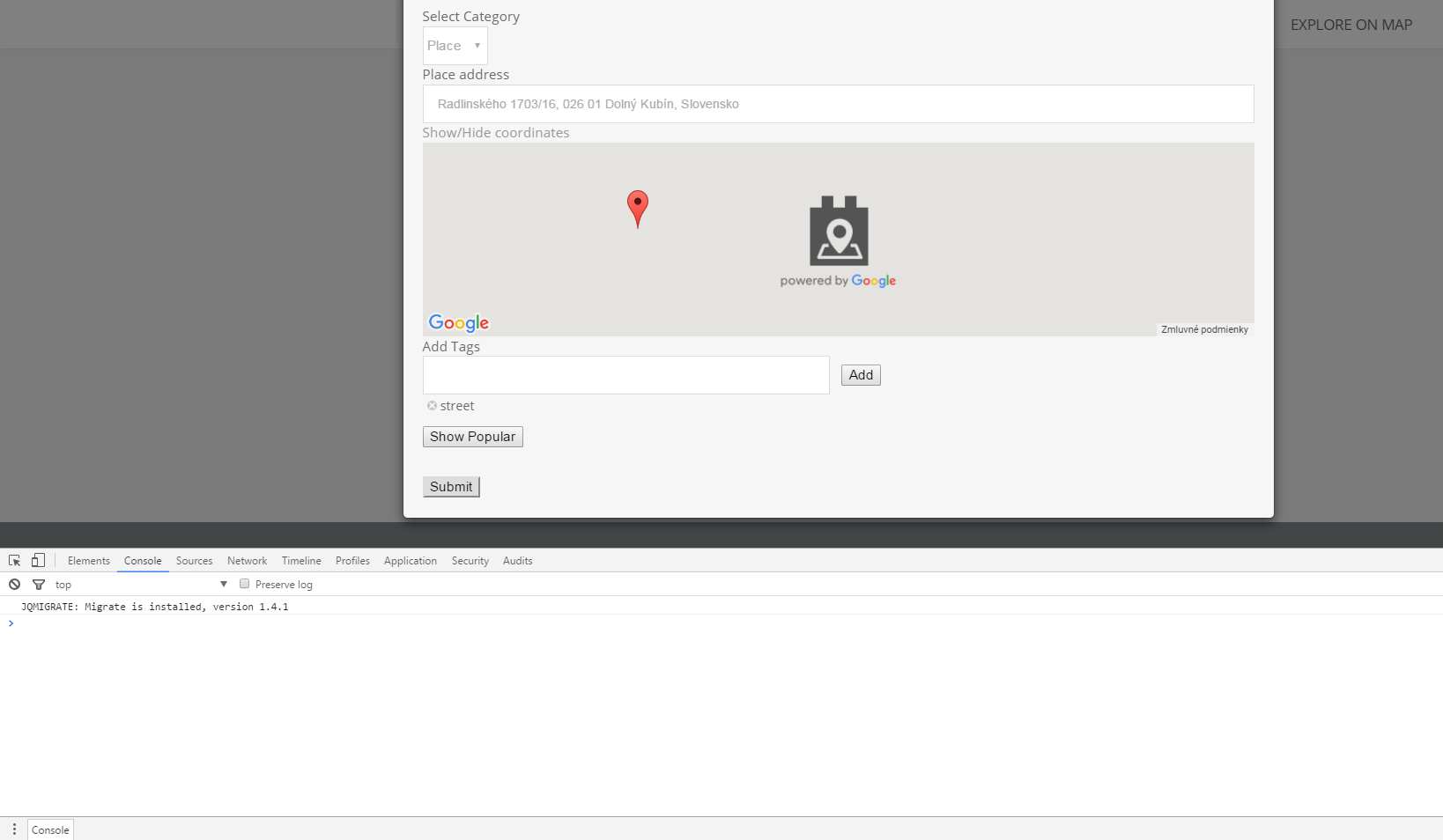Viewport: 1443px width, 840px height.
Task: Switch to the Elements tab
Action: [x=89, y=561]
